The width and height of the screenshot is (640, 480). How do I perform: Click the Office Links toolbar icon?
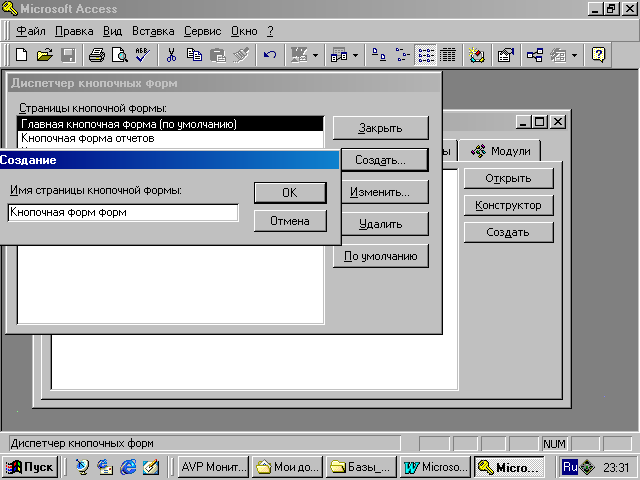tap(299, 54)
